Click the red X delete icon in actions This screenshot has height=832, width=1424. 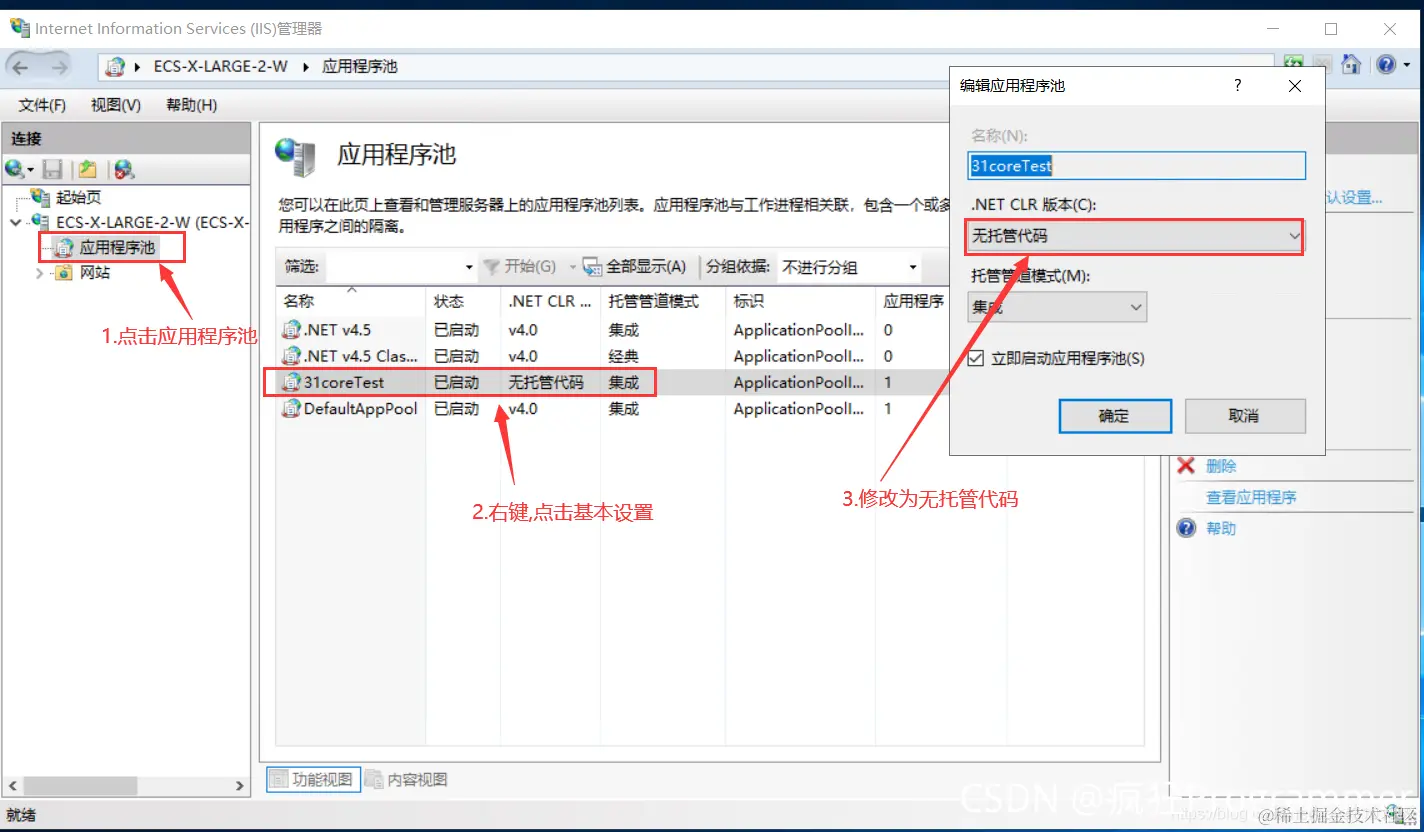[1187, 465]
